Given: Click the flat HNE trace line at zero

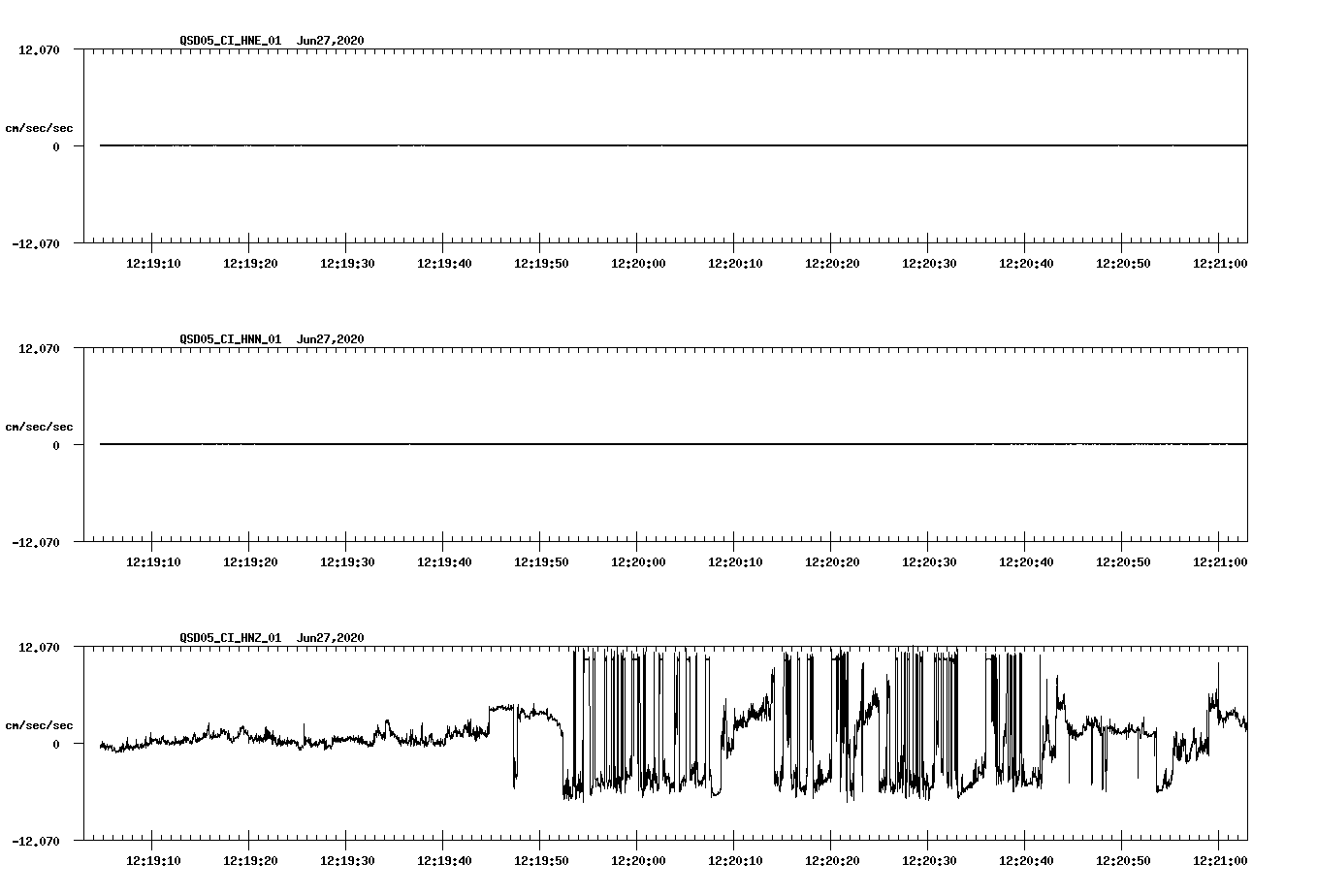Looking at the screenshot, I should pyautogui.click(x=674, y=145).
